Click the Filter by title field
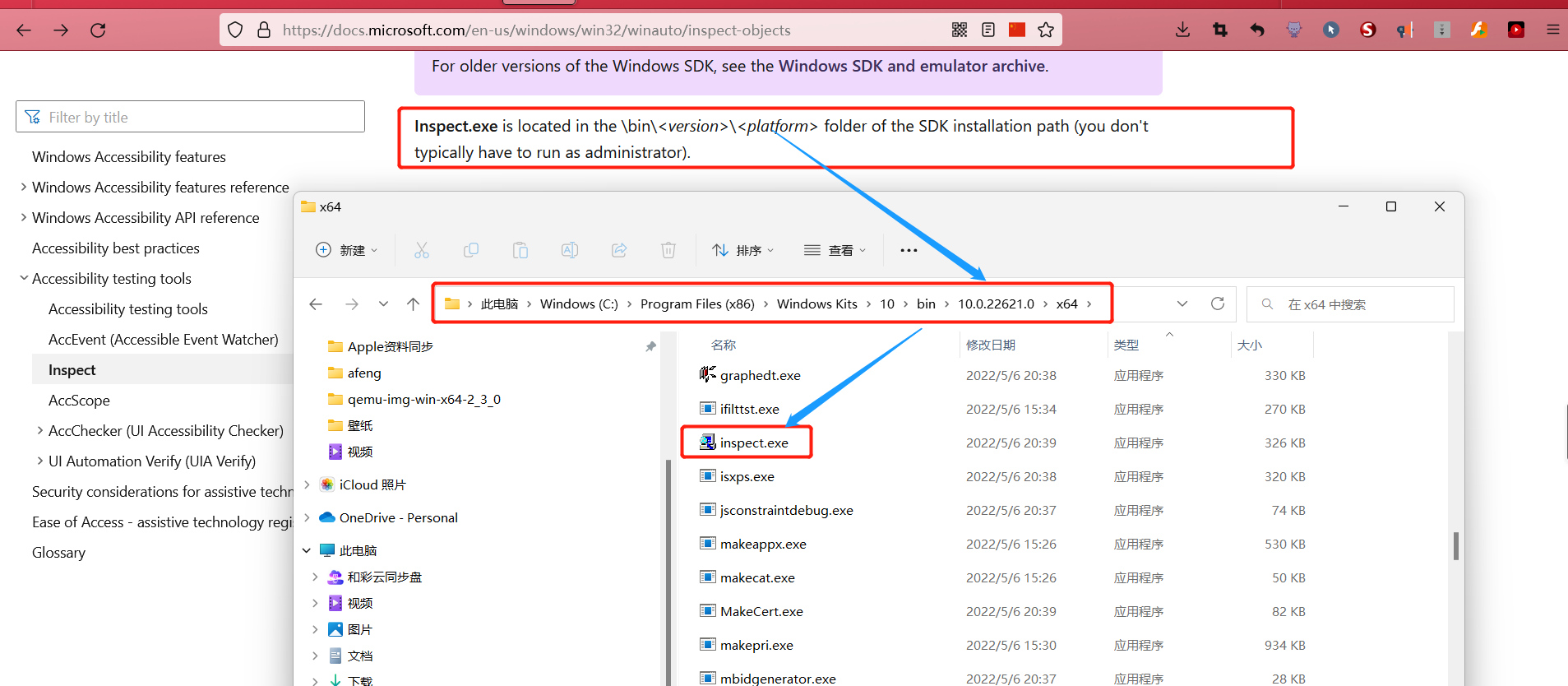Image resolution: width=1568 pixels, height=686 pixels. [190, 117]
